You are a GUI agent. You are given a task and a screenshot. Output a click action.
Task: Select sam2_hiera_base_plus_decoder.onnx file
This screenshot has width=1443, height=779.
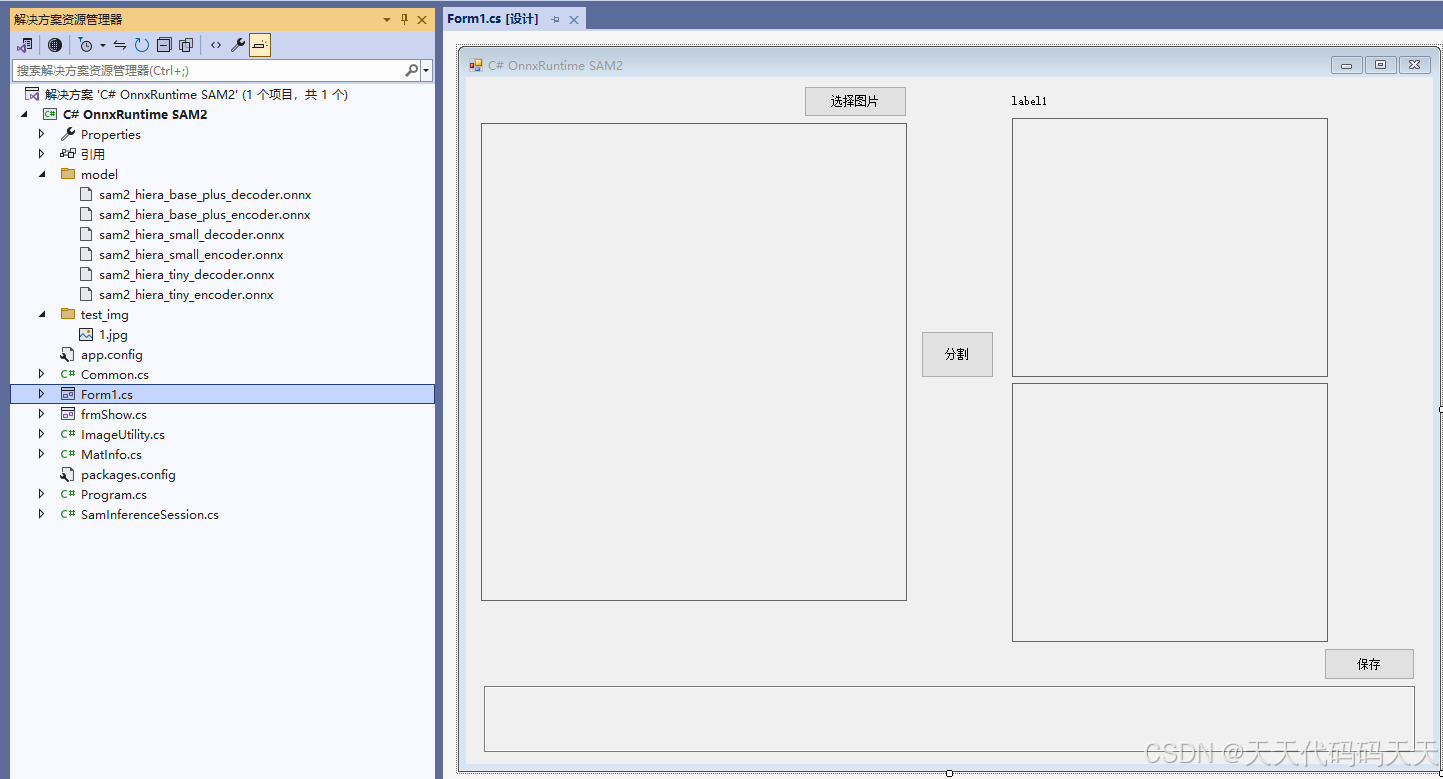205,195
